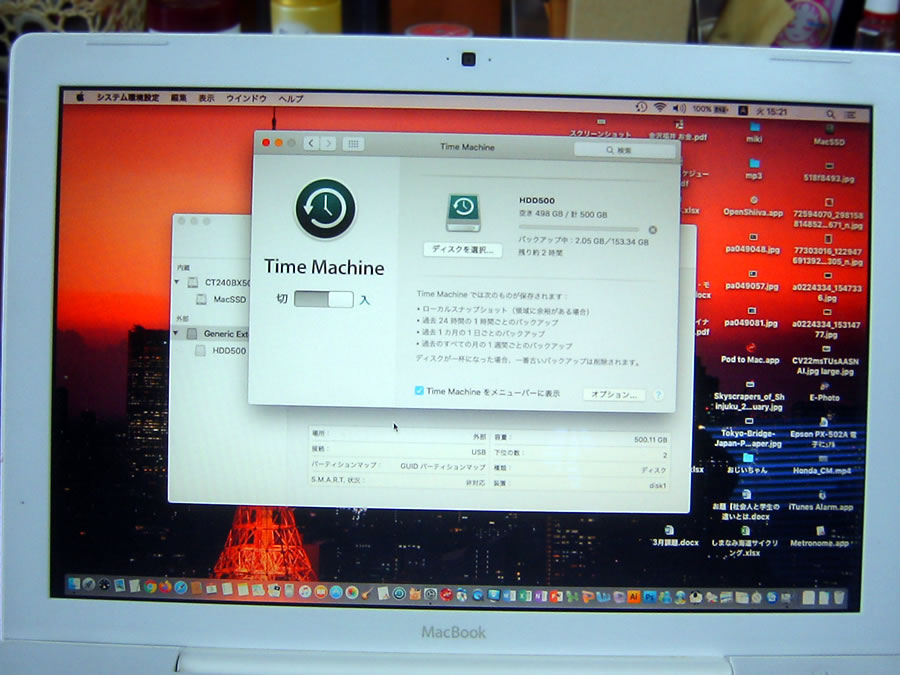The height and width of the screenshot is (675, 900).
Task: Toggle Time Machine menu bar display checkbox
Action: click(419, 390)
